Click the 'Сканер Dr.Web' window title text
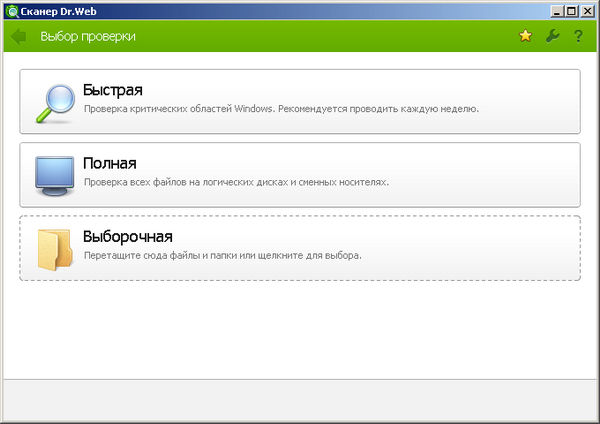The image size is (600, 424). [59, 11]
